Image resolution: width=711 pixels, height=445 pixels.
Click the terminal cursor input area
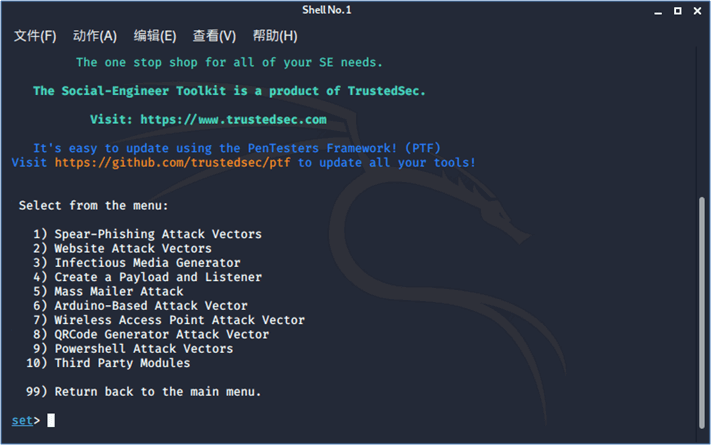[51, 421]
